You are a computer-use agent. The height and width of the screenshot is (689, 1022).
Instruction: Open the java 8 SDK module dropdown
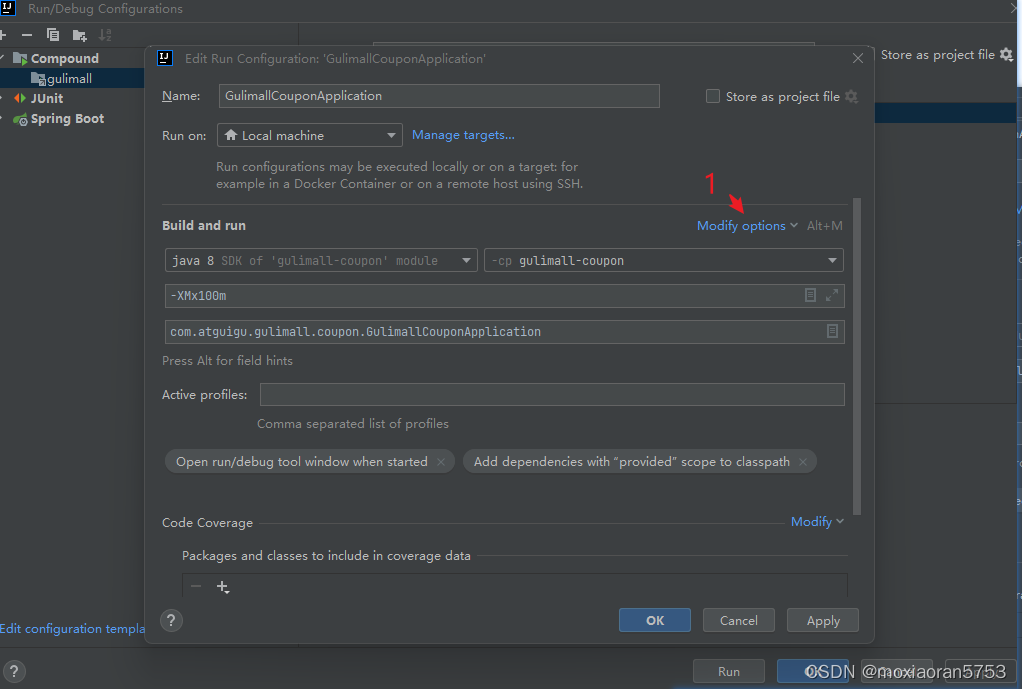(x=321, y=261)
